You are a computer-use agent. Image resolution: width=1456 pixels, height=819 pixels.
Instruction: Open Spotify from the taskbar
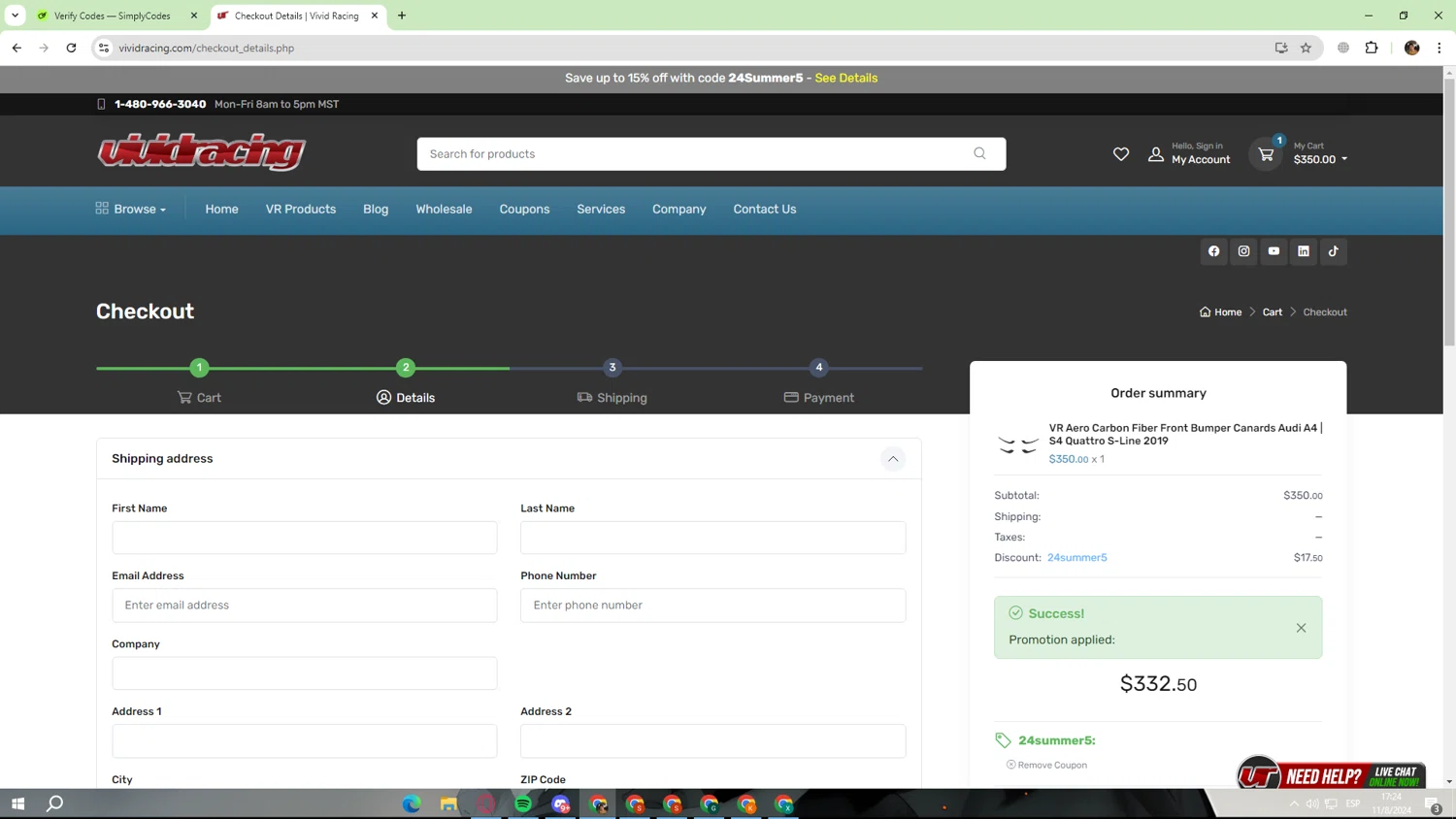click(523, 803)
